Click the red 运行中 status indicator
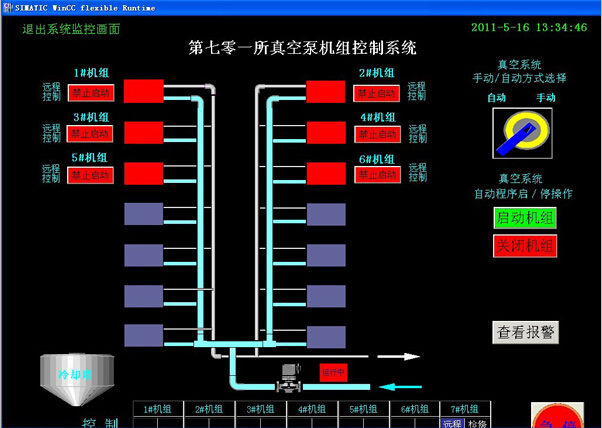602x428 pixels. [332, 372]
